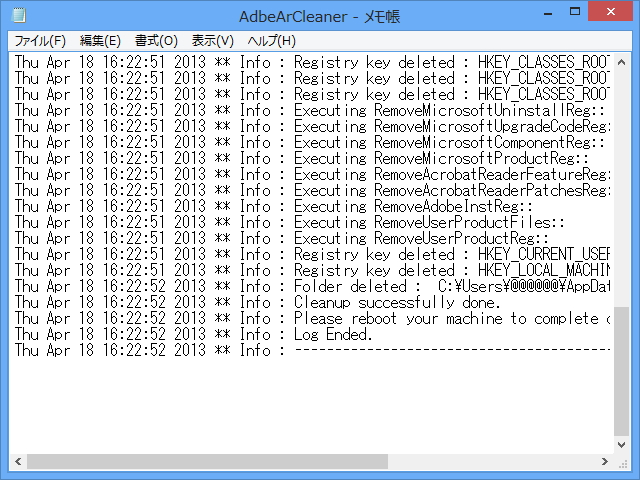Image resolution: width=640 pixels, height=480 pixels.
Task: Open the ヘルプ(H) menu
Action: tap(271, 41)
